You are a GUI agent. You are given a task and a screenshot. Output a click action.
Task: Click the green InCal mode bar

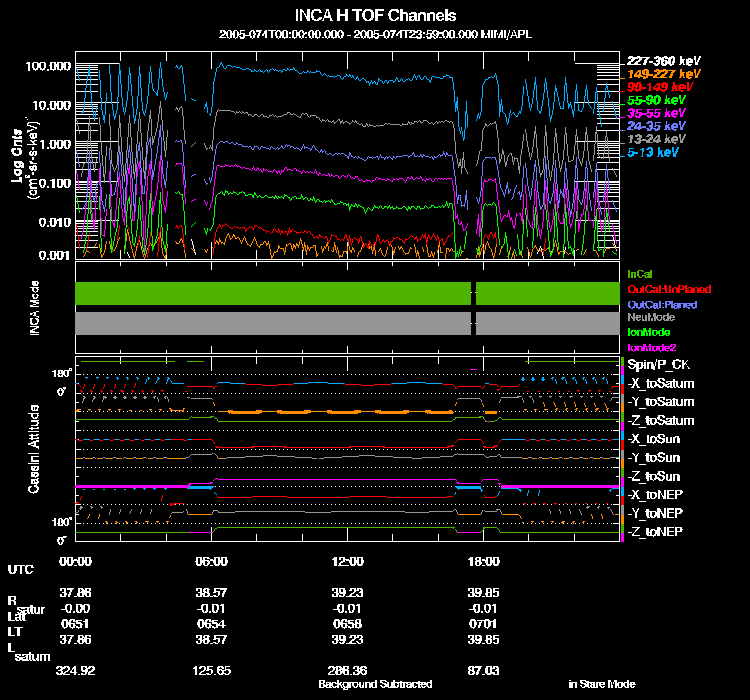click(347, 293)
